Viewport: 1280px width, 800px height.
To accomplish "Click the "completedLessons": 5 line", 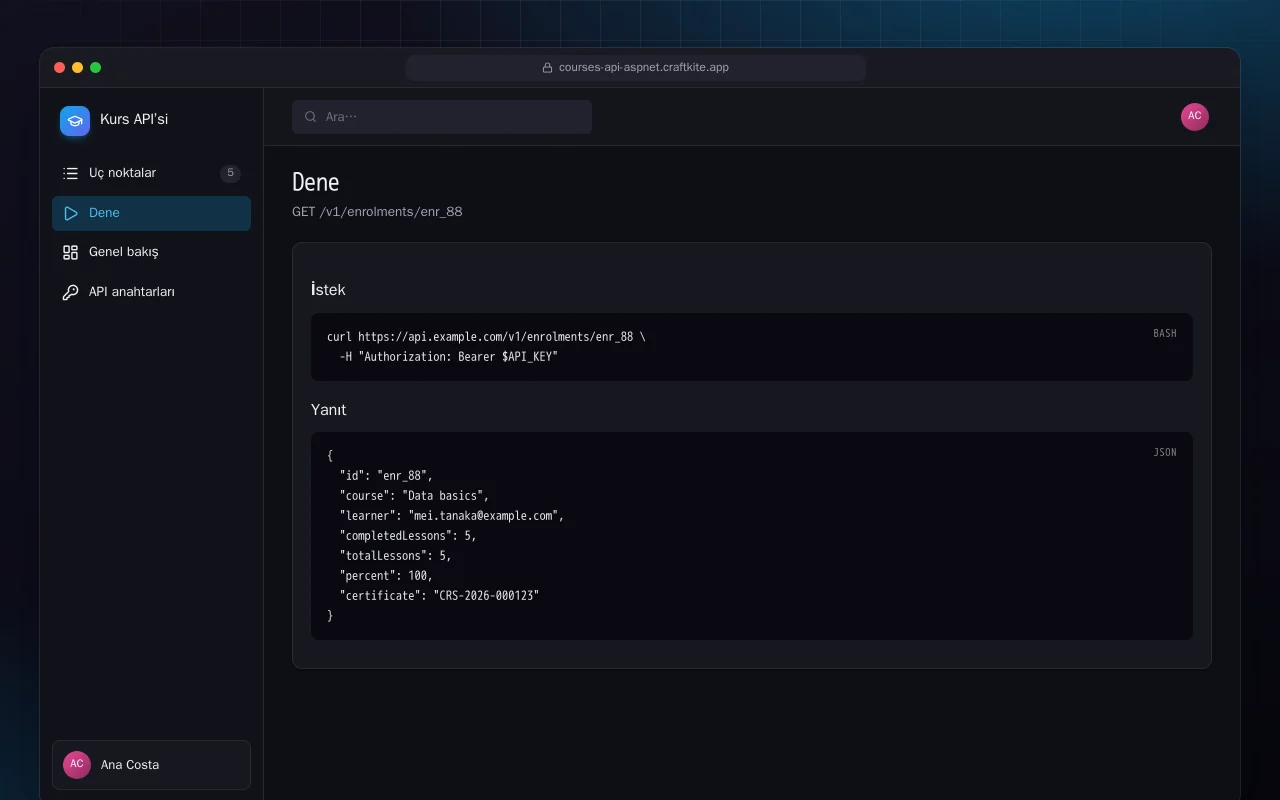I will (x=408, y=536).
